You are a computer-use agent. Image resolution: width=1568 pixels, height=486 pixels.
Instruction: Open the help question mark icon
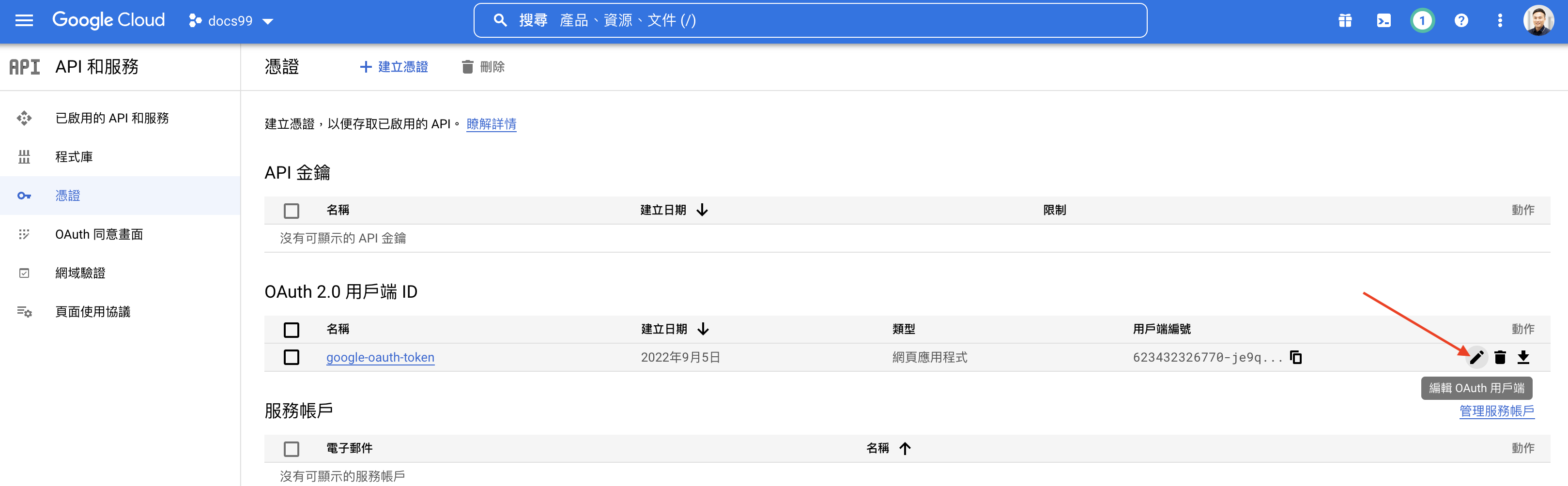pyautogui.click(x=1461, y=21)
